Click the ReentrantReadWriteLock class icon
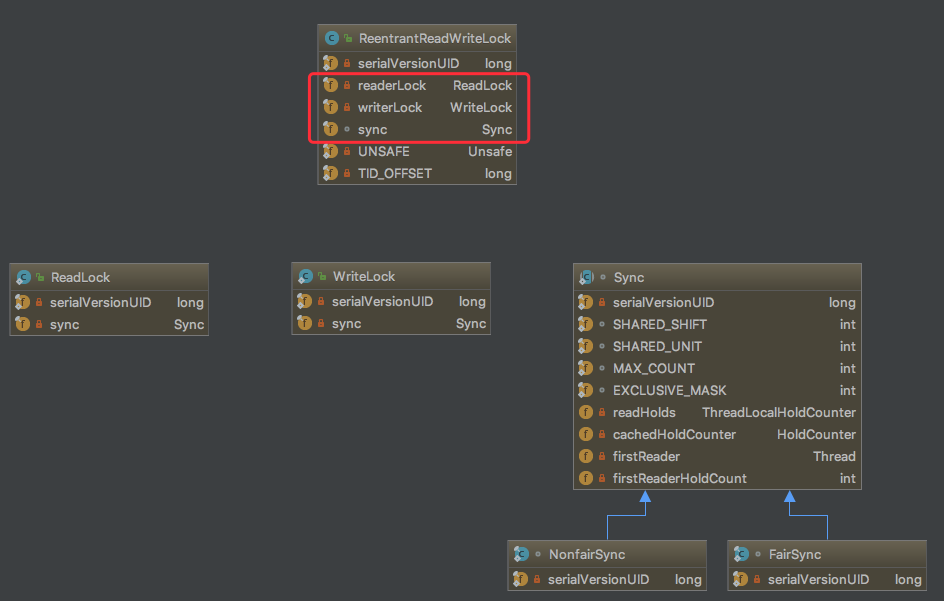944x601 pixels. (332, 39)
